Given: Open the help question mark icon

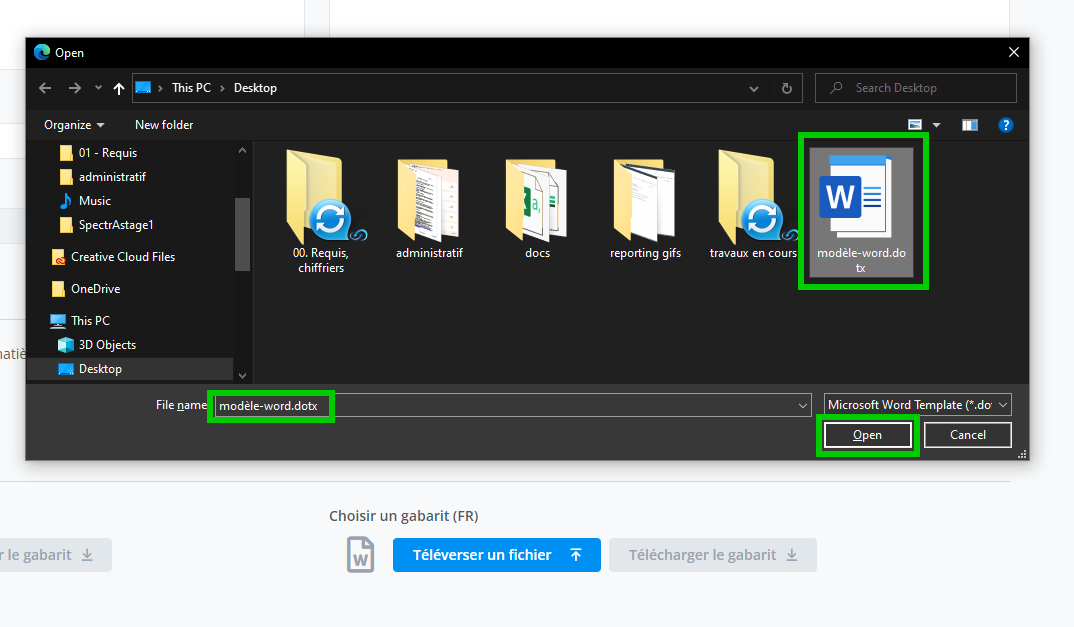Looking at the screenshot, I should pos(1006,125).
